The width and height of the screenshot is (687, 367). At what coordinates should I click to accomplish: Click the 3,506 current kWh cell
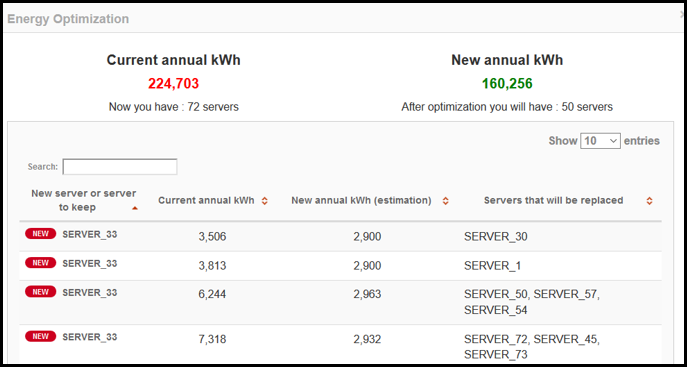coord(212,237)
